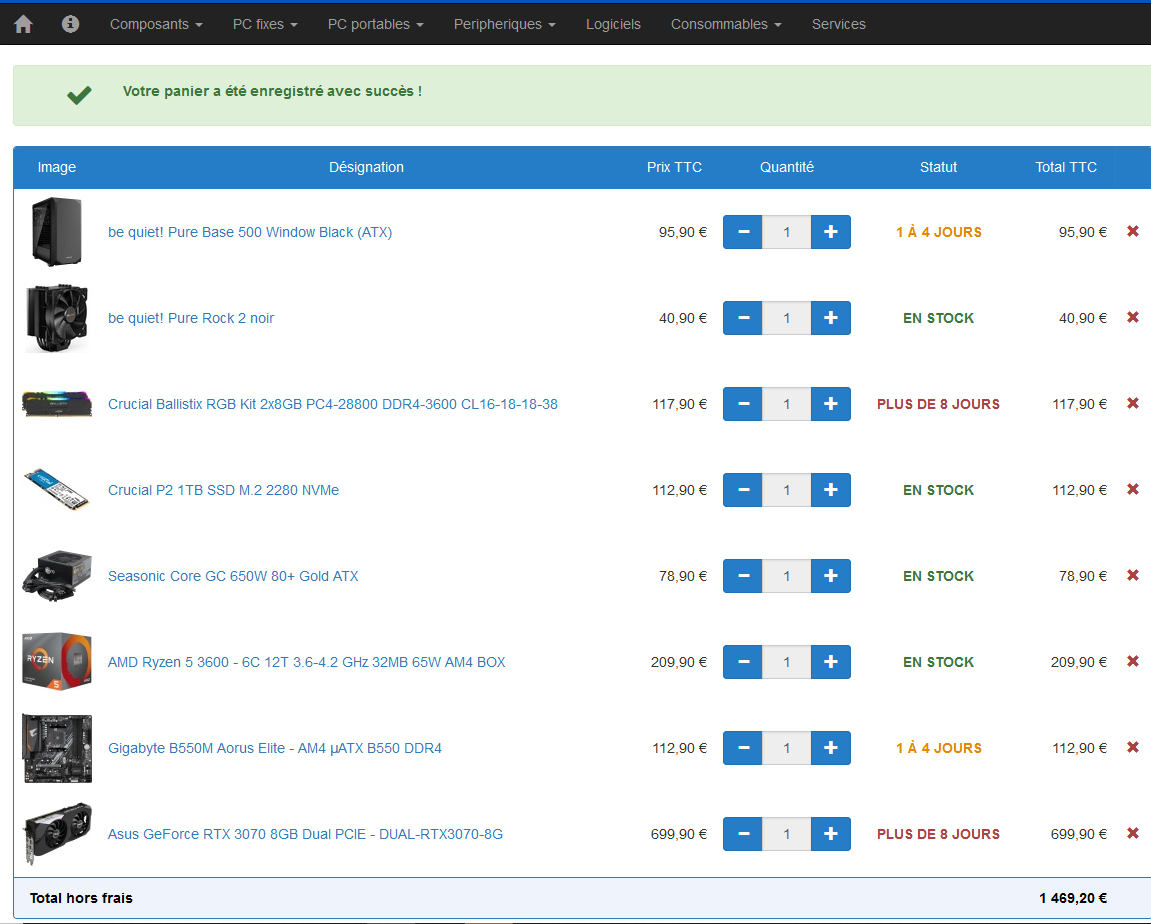Screen dimensions: 1151x924
Task: Reduce quantity of Crucial Ballistix RGB Kit
Action: coord(743,404)
